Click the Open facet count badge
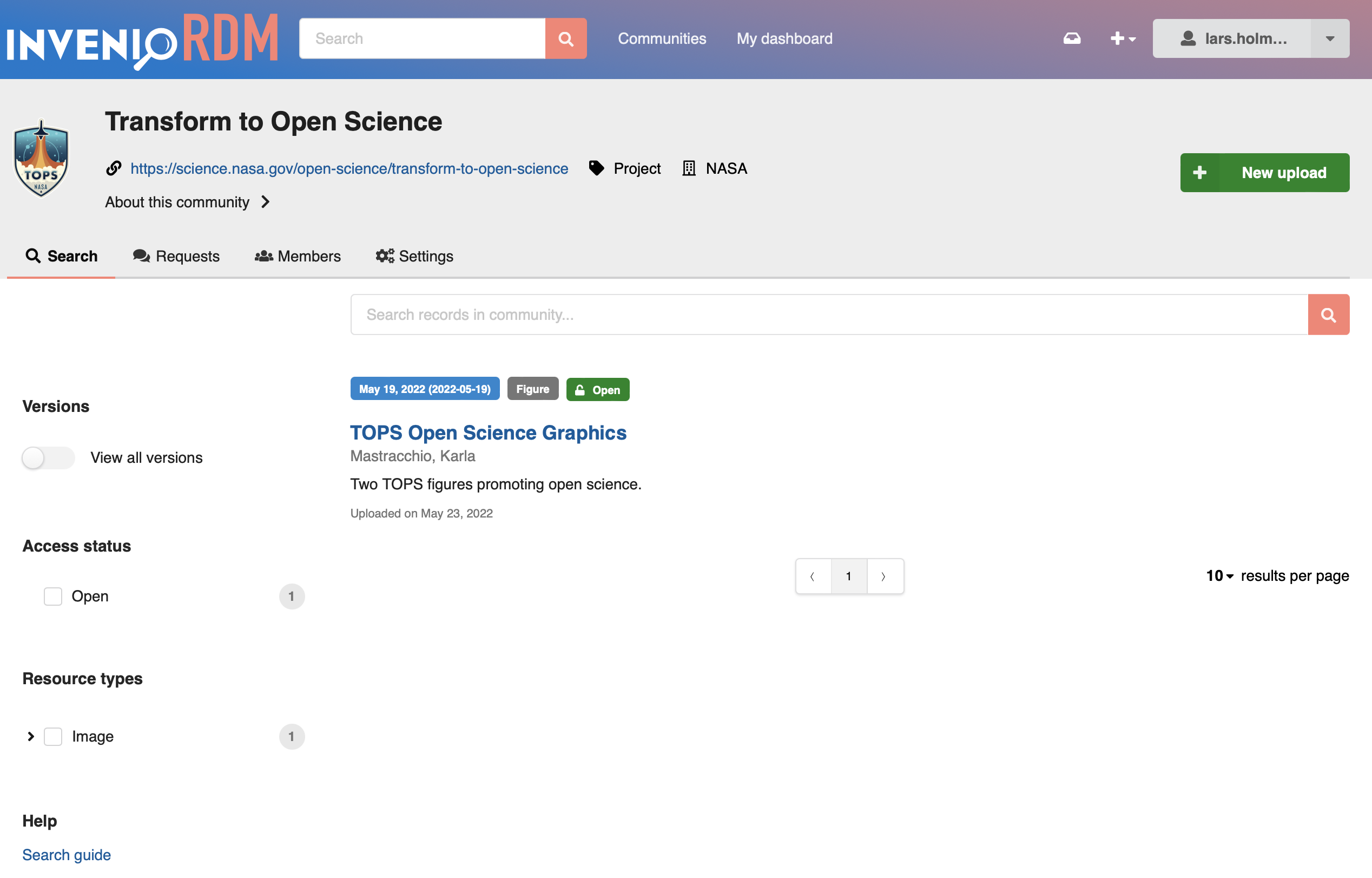 [292, 597]
